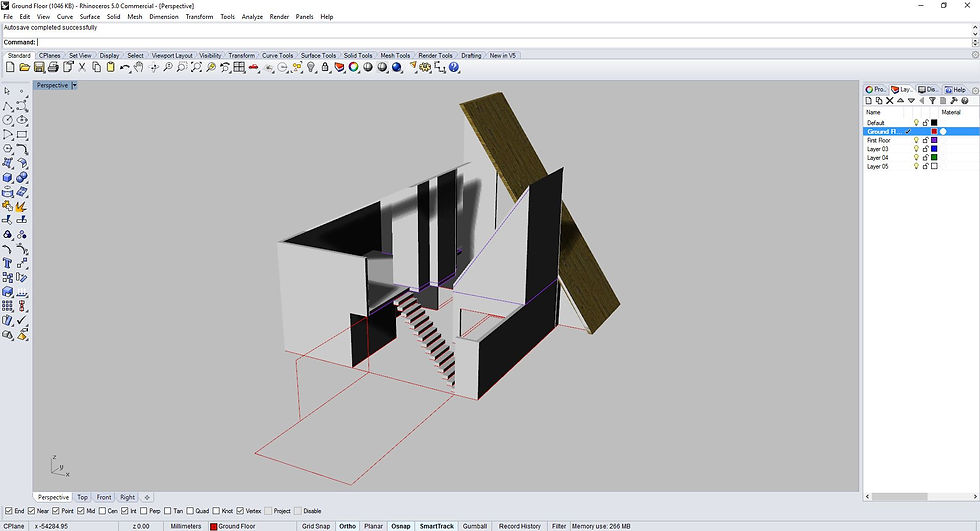Image resolution: width=980 pixels, height=531 pixels.
Task: Undo the last action
Action: [x=125, y=67]
